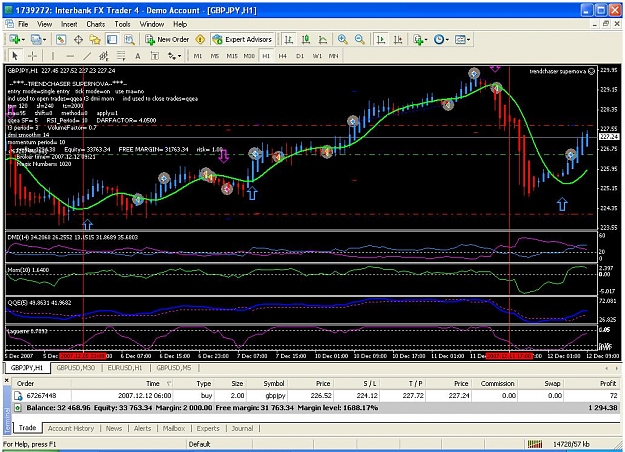This screenshot has height=452, width=625.
Task: Open the Alerts terminal tab
Action: [142, 428]
